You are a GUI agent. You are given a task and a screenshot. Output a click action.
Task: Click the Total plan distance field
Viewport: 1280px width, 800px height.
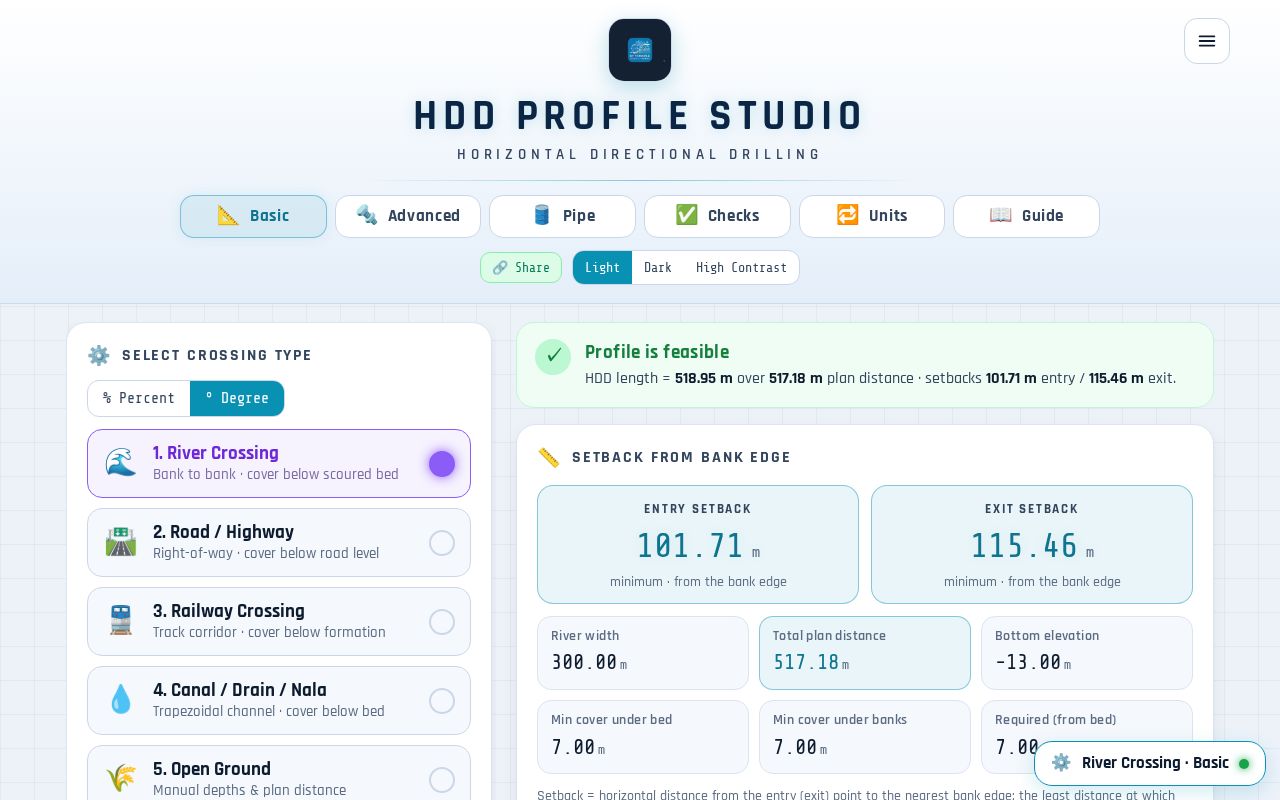(x=865, y=653)
